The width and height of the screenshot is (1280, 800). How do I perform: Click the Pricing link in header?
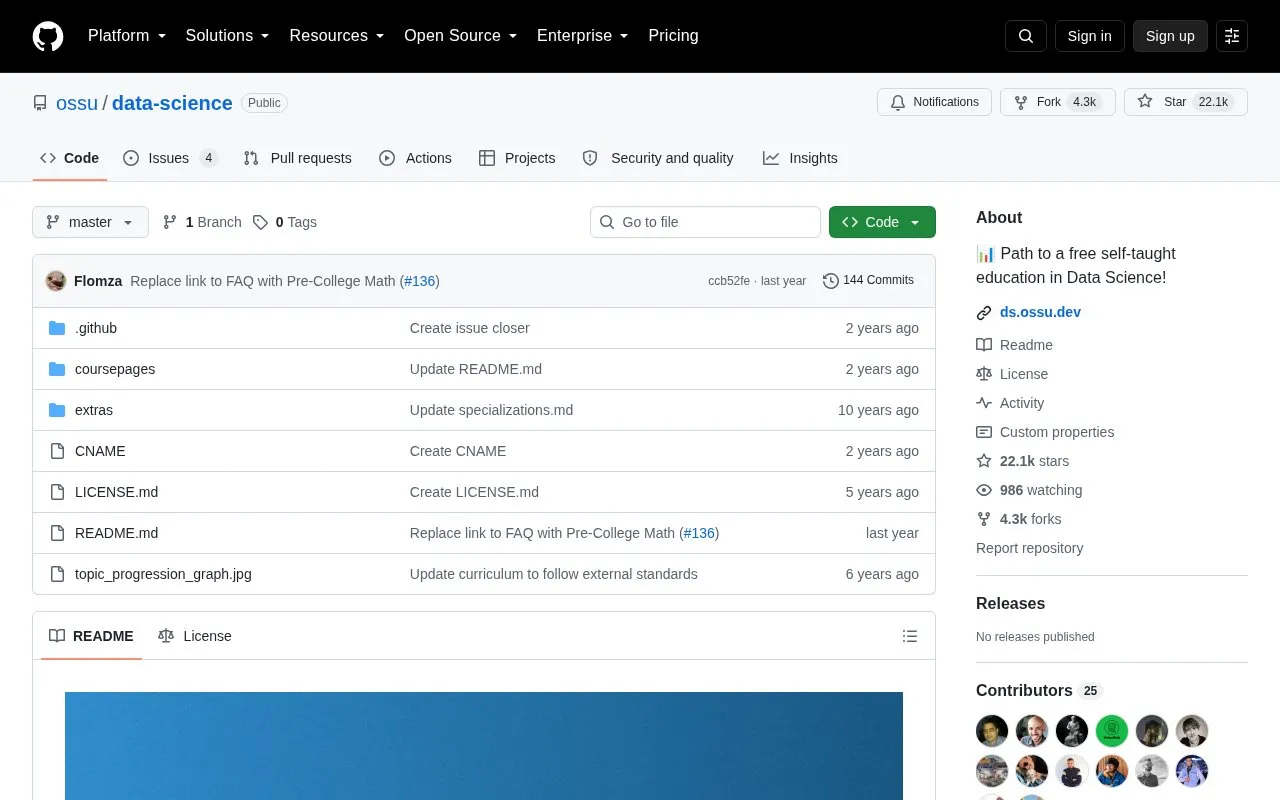coord(673,36)
